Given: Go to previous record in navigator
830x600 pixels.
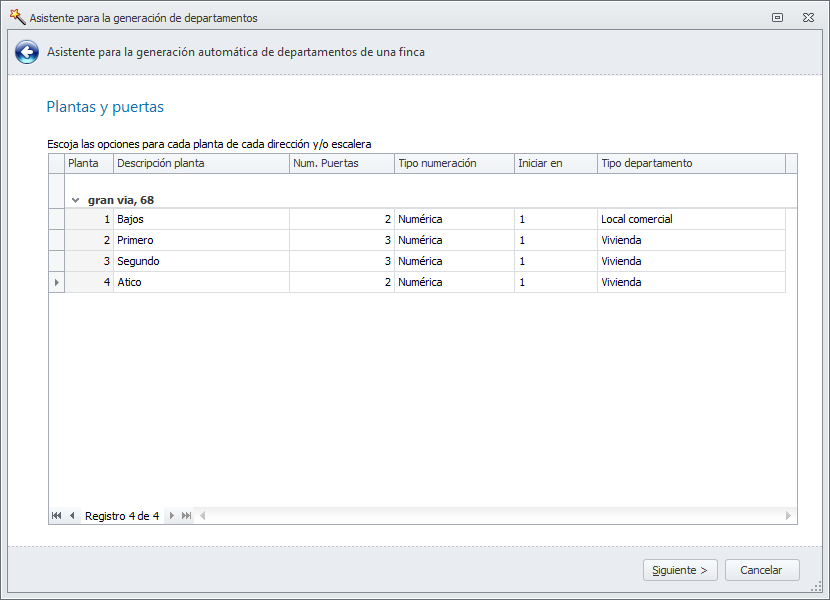Looking at the screenshot, I should (72, 516).
